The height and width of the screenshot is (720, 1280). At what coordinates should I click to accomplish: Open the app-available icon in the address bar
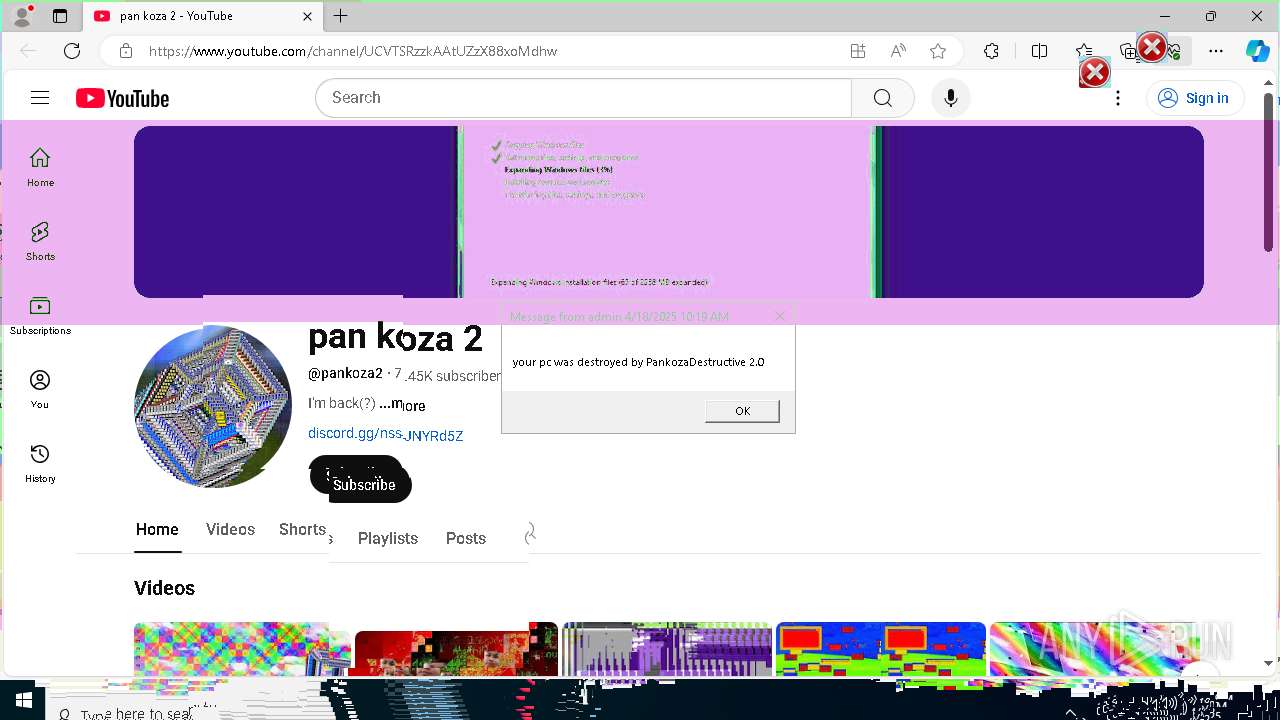point(857,51)
